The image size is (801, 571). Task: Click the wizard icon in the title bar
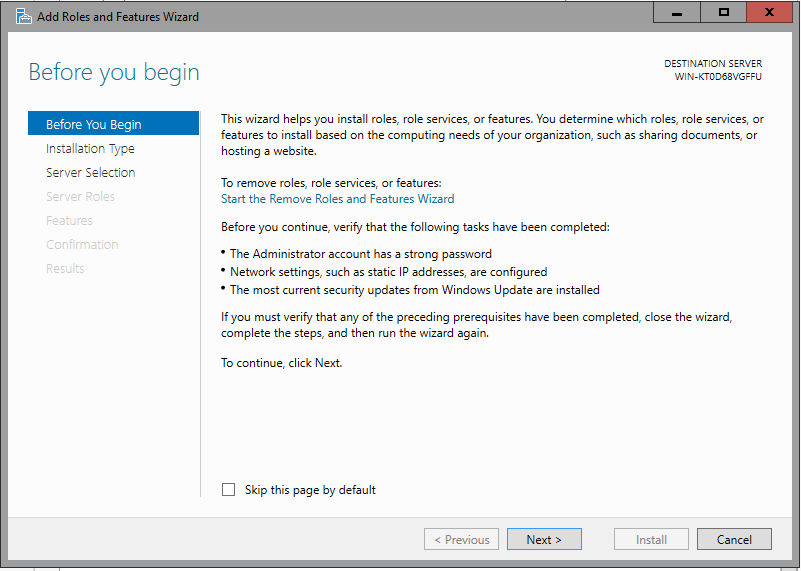pyautogui.click(x=23, y=16)
